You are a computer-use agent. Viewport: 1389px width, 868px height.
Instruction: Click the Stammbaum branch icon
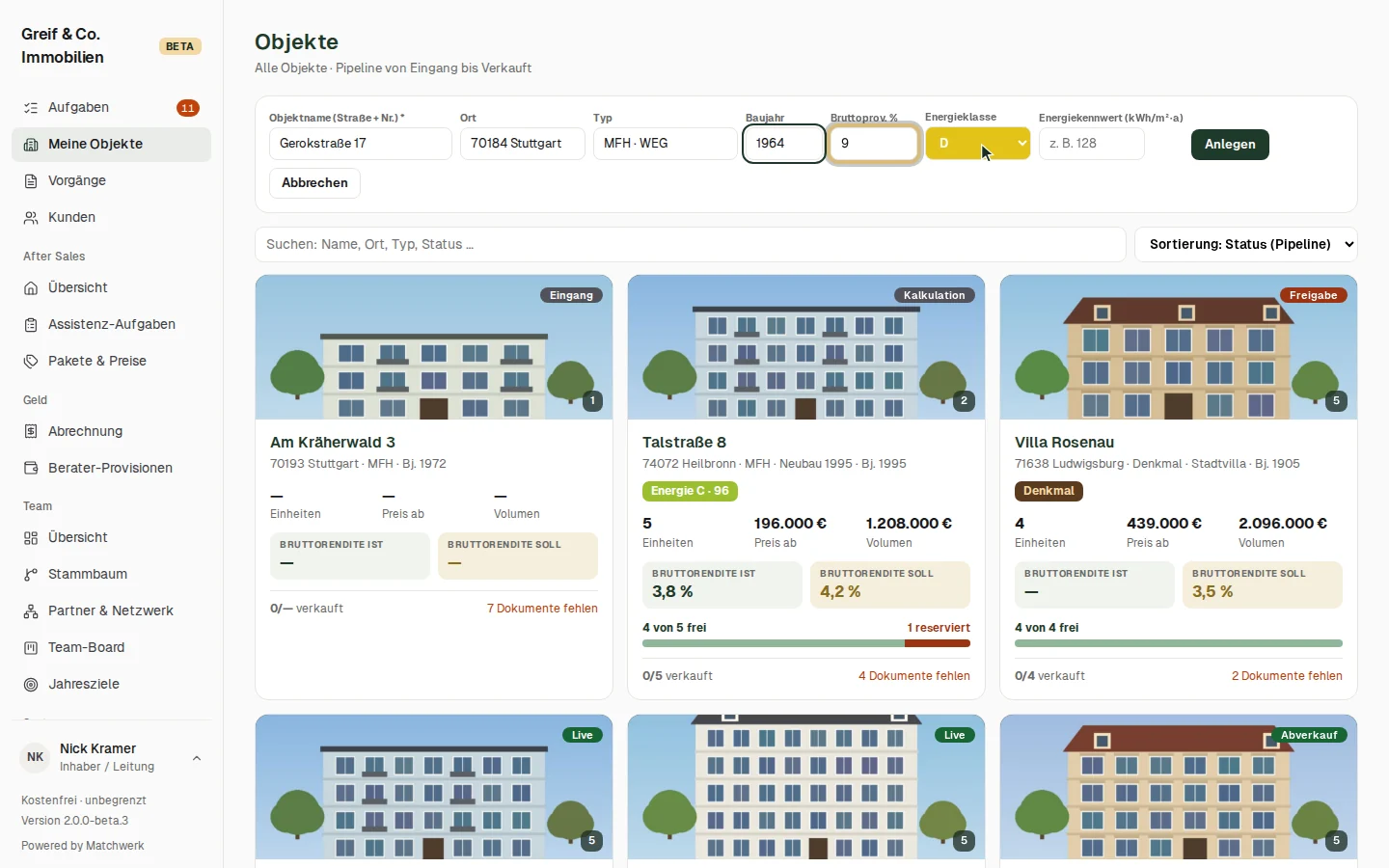(x=31, y=575)
